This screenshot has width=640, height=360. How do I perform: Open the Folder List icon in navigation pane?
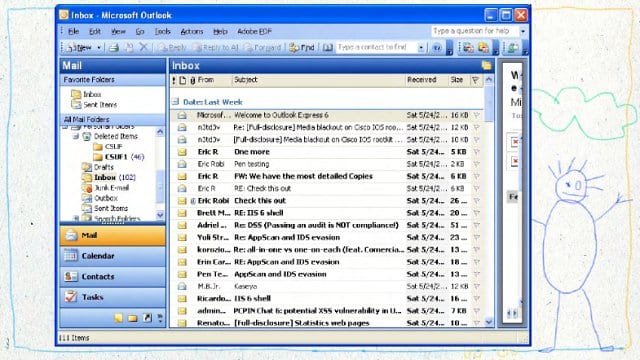[x=133, y=318]
